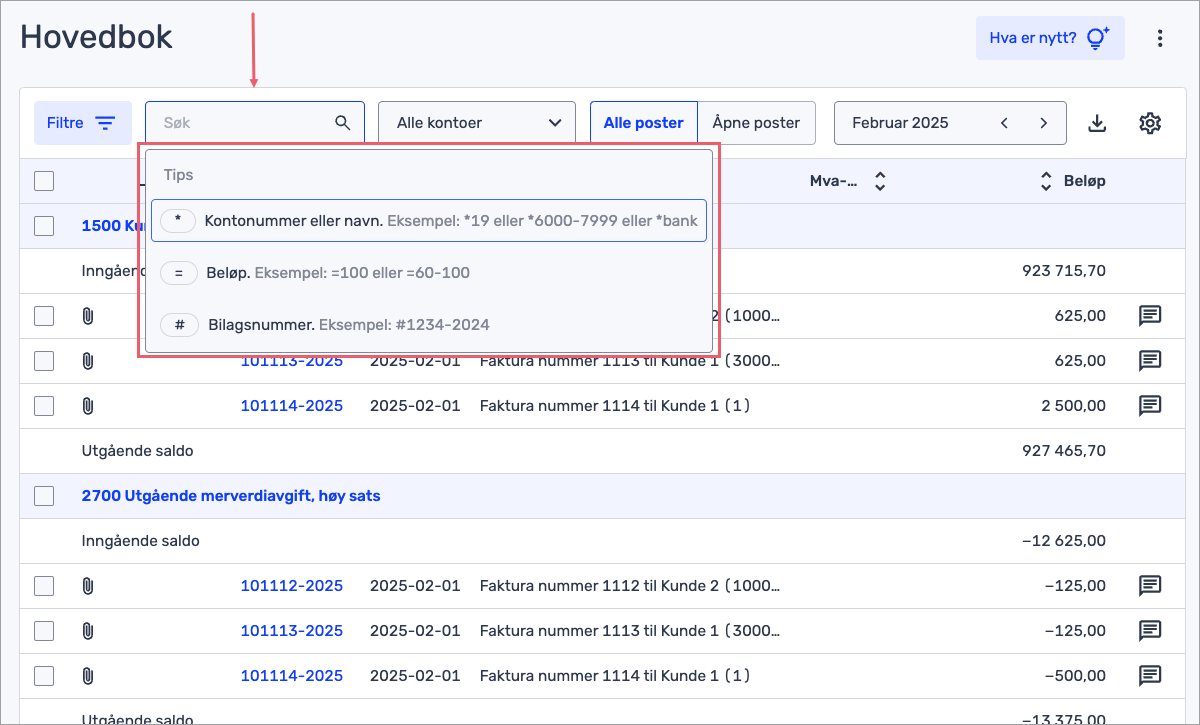
Task: Open voucher link 101112-2025 under account 2700
Action: coord(292,586)
